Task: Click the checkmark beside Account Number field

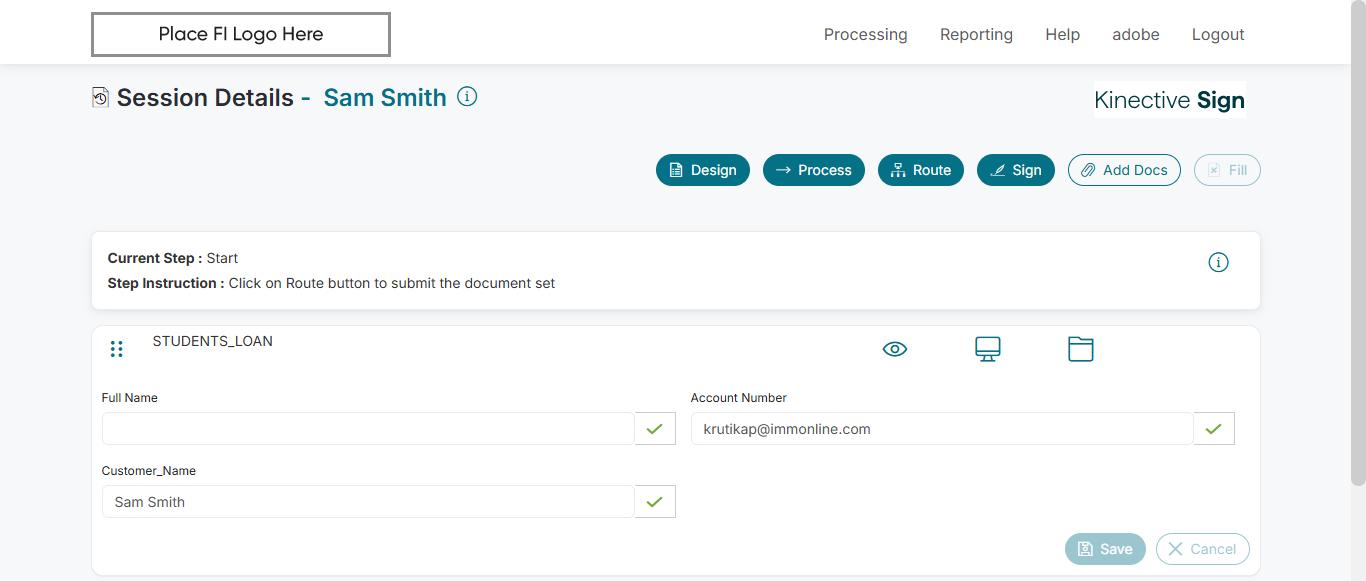Action: click(1214, 429)
